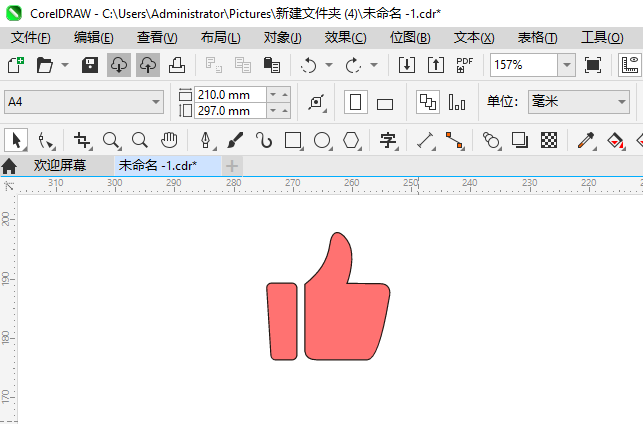Image resolution: width=643 pixels, height=424 pixels.
Task: Select the Rectangle tool
Action: (294, 141)
